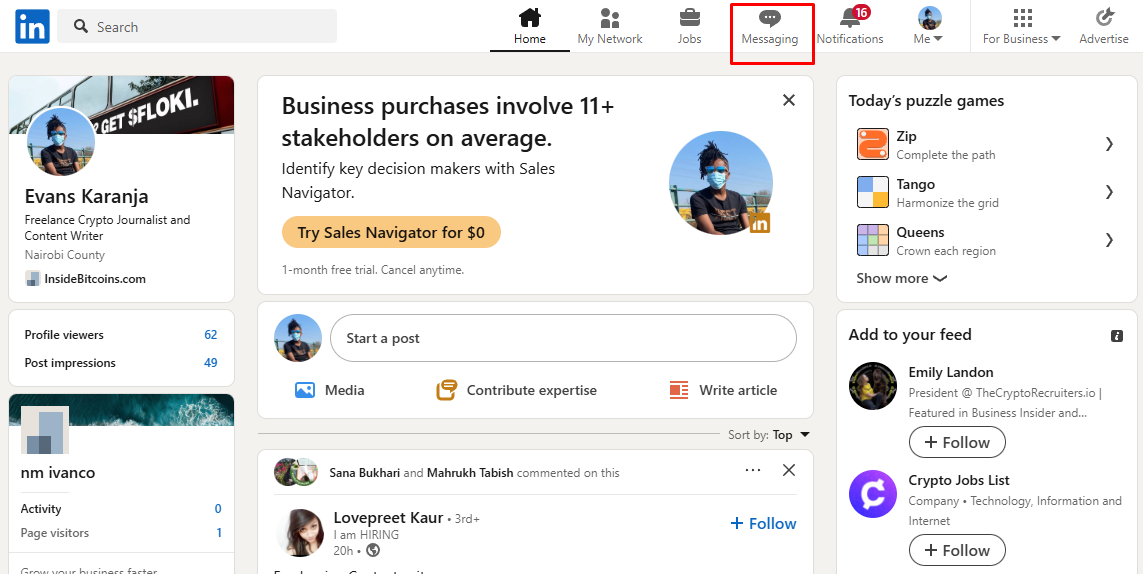Screen dimensions: 1143x574
Task: Open the Jobs tab
Action: (x=690, y=27)
